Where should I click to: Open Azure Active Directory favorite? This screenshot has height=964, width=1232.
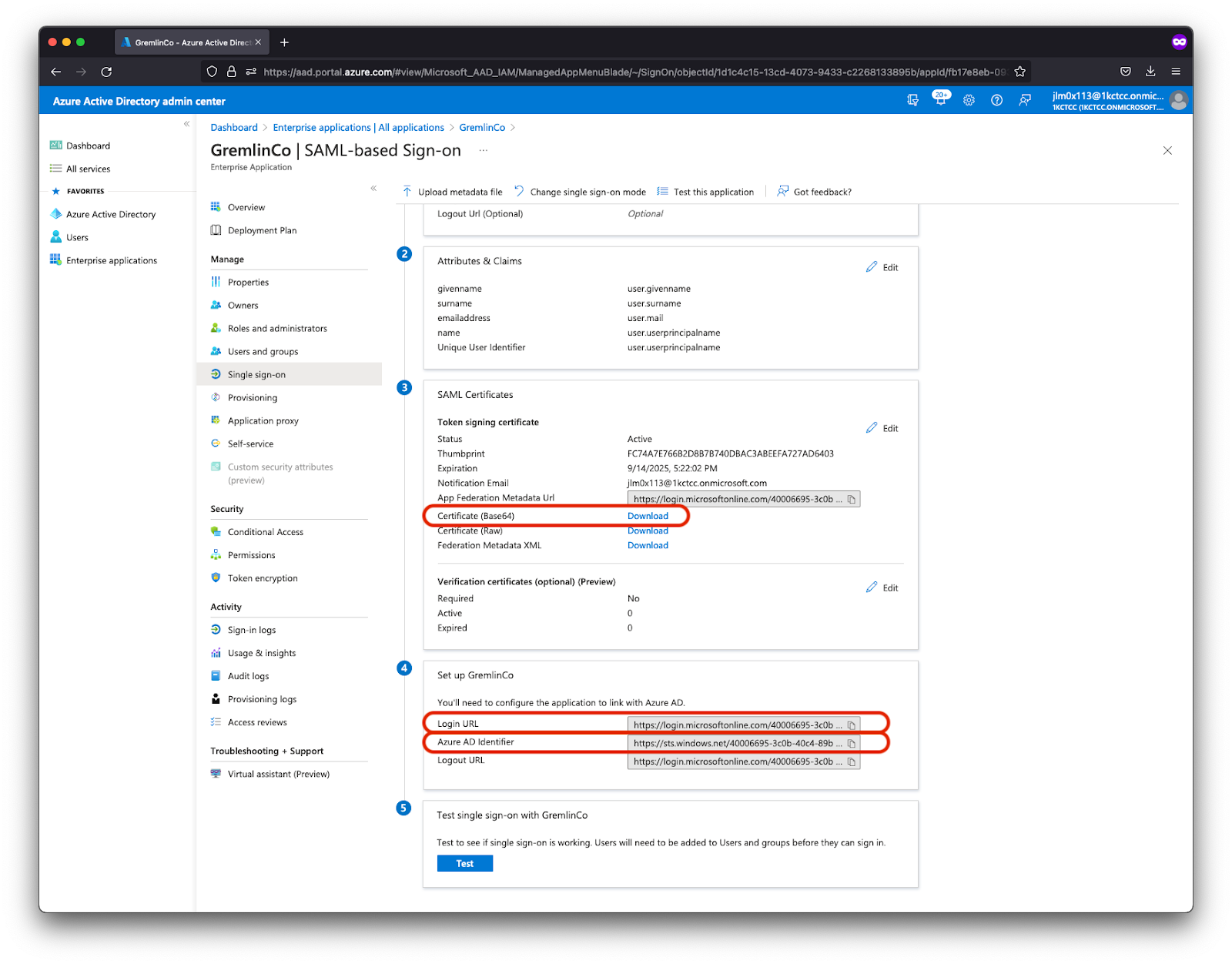tap(102, 214)
